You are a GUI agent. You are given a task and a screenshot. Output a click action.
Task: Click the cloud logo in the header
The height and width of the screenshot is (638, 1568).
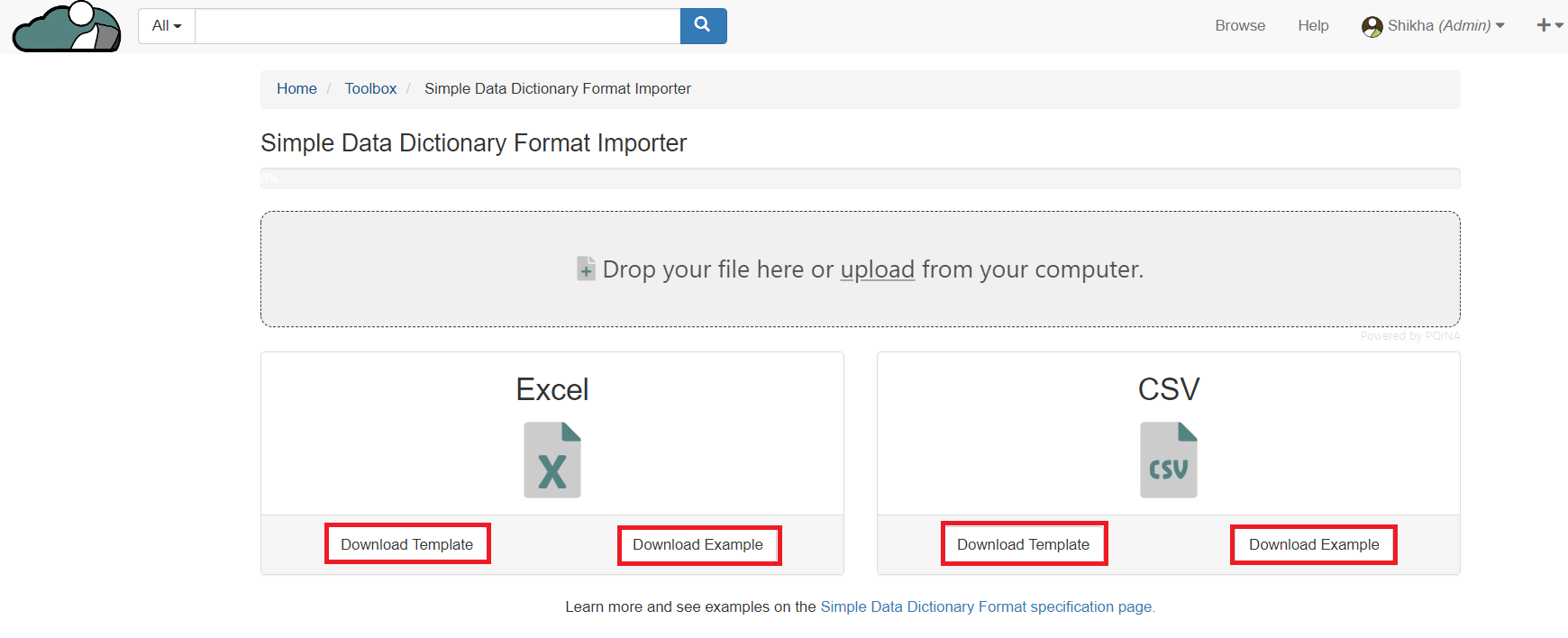click(x=67, y=27)
